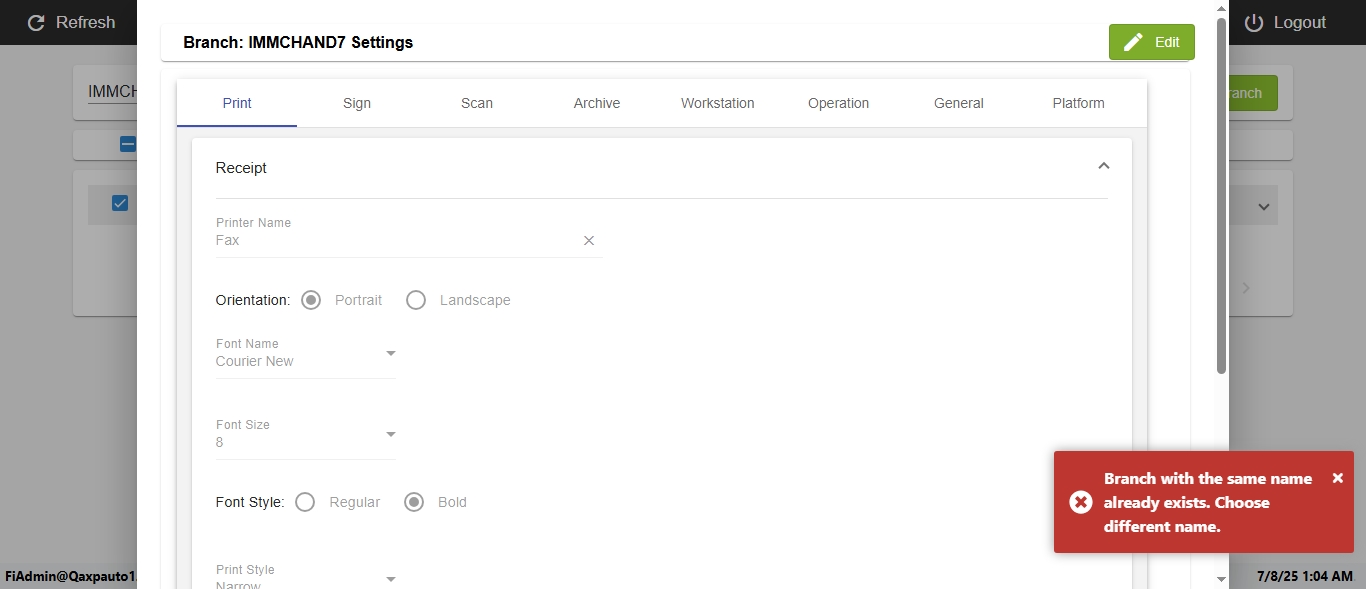Dismiss the error notification with X

pos(1338,478)
